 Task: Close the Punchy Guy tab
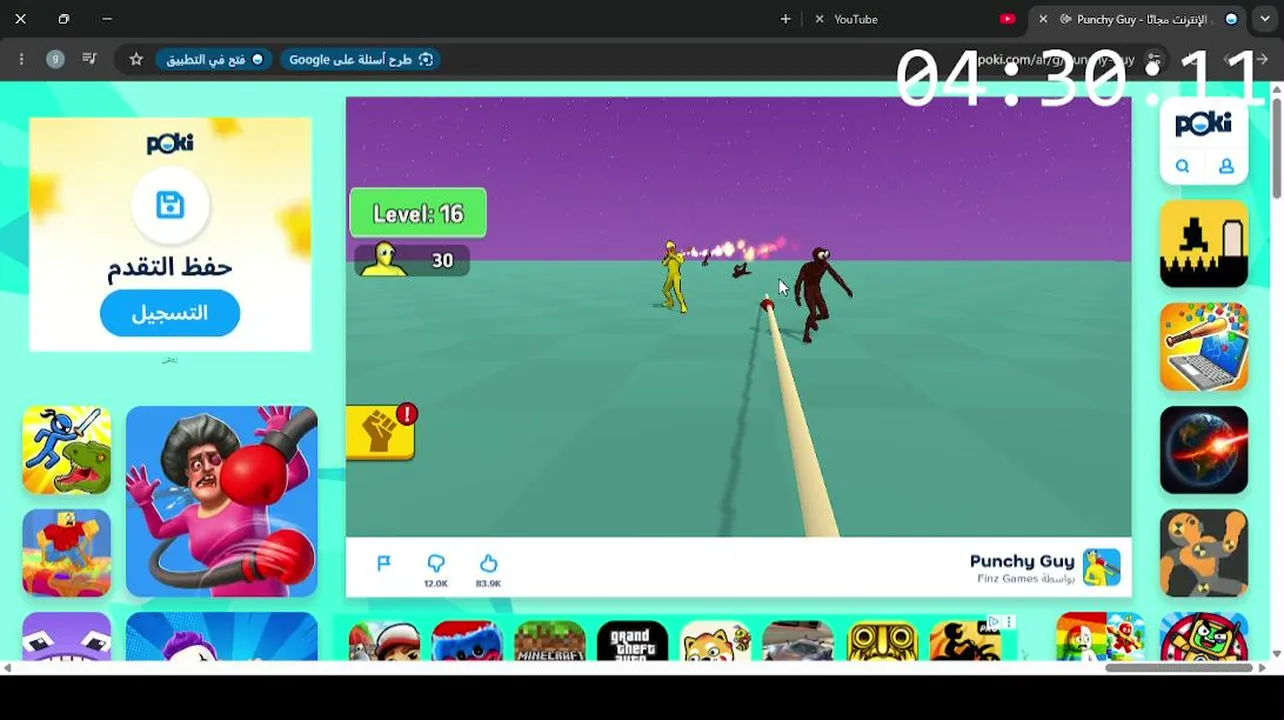coord(1043,19)
